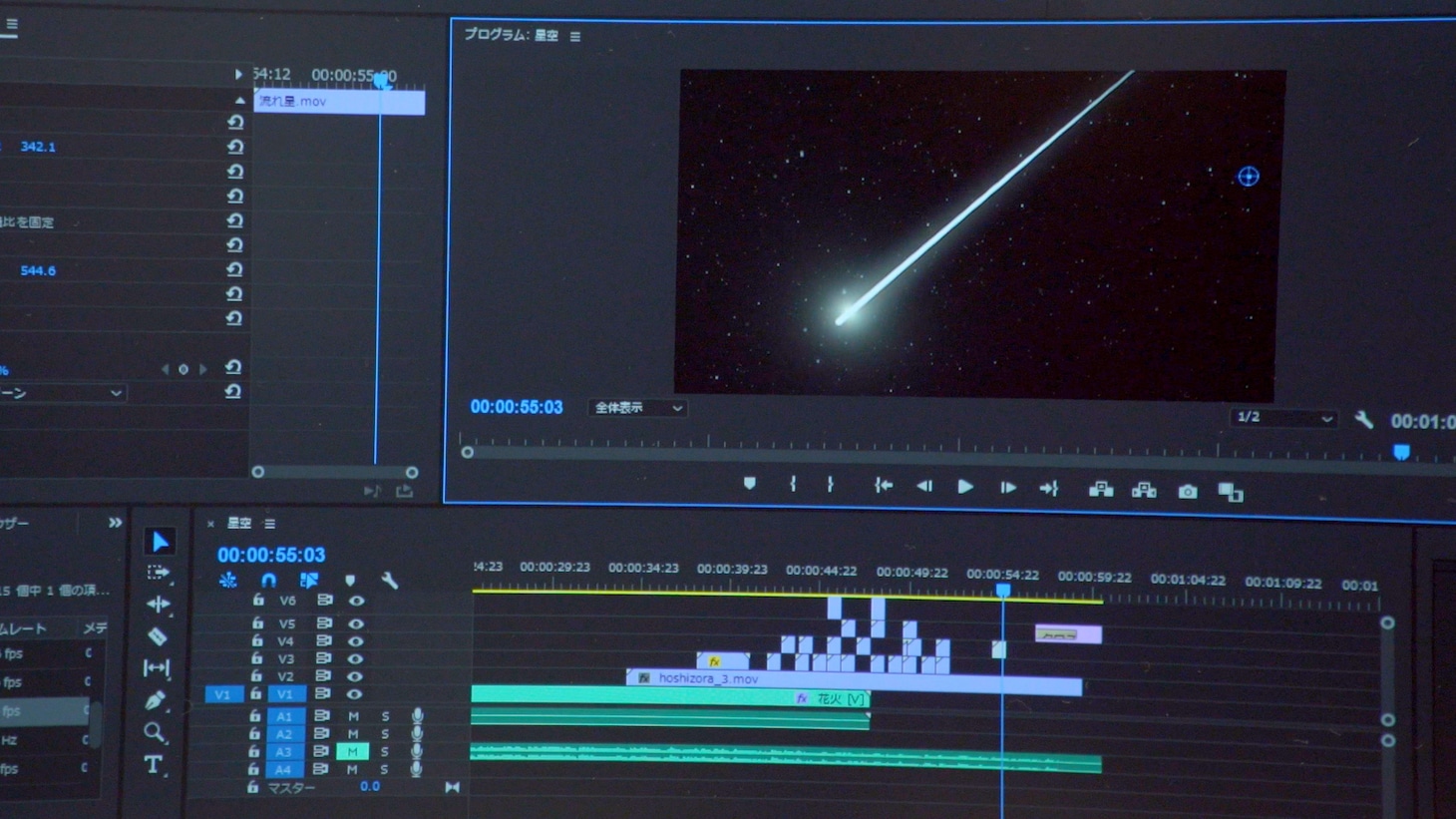Solo audio track A1
Image resolution: width=1456 pixels, height=819 pixels.
click(x=385, y=716)
